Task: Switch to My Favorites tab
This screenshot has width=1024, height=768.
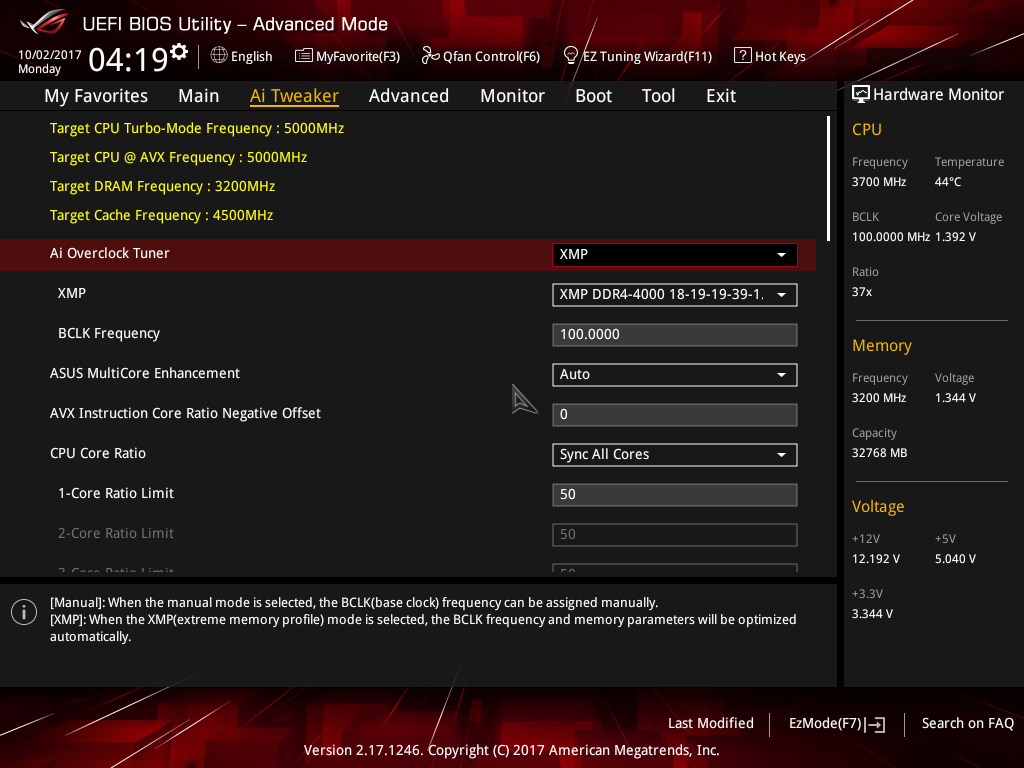Action: (x=96, y=96)
